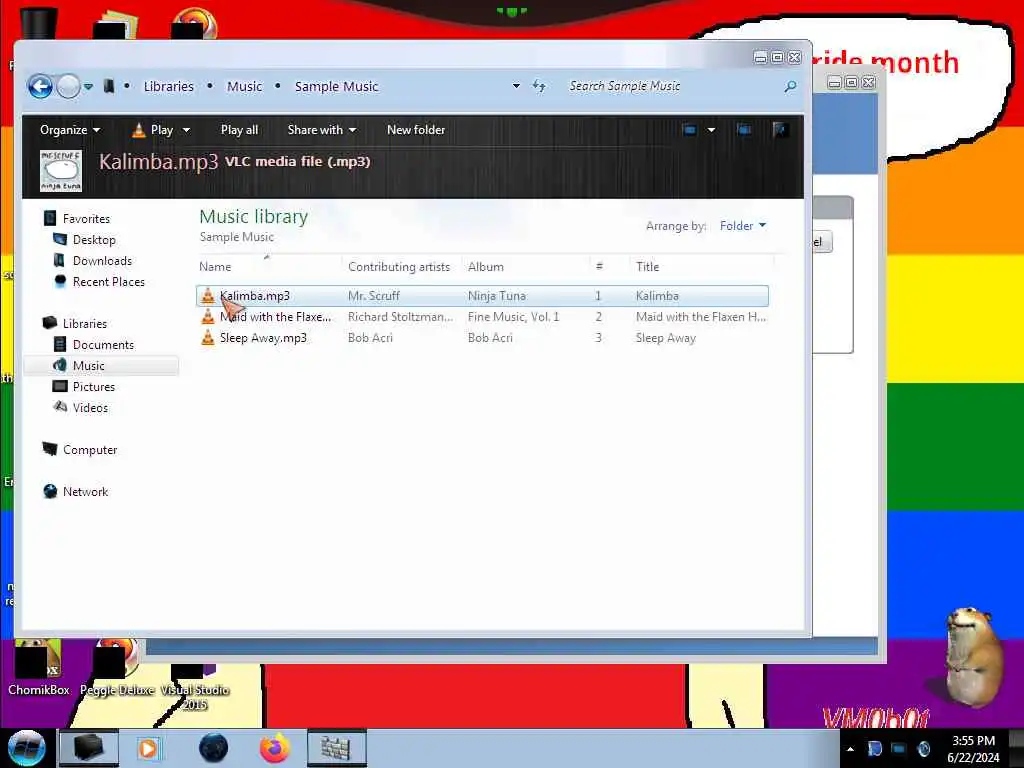Select Sample Music breadcrumb segment

336,86
